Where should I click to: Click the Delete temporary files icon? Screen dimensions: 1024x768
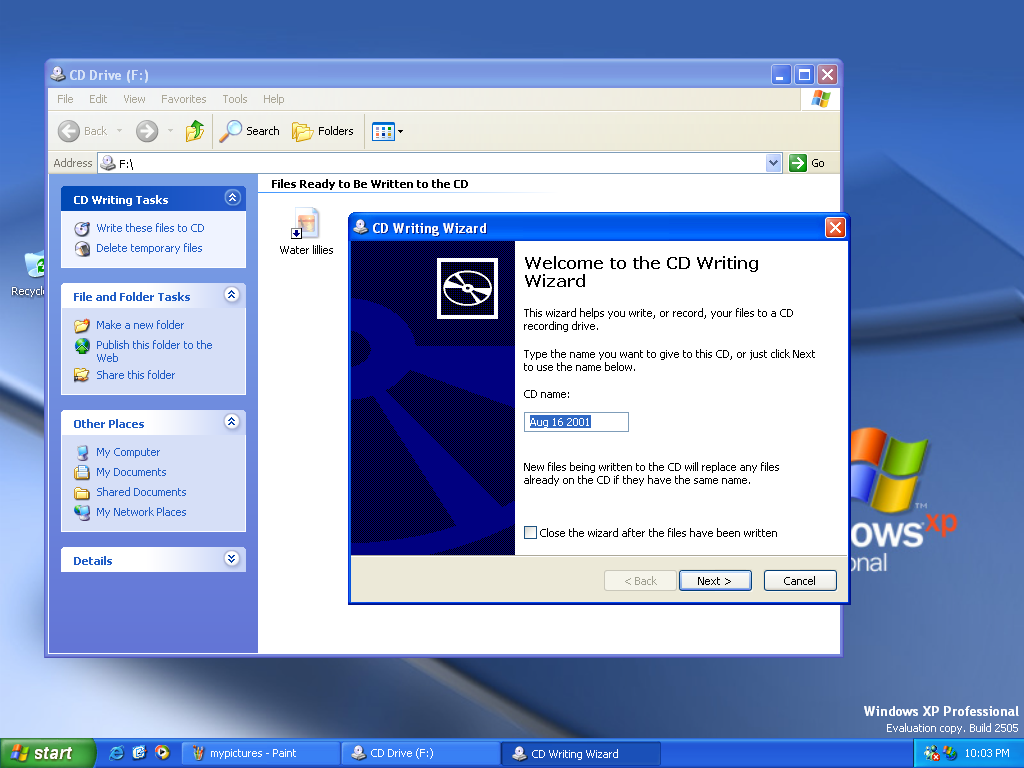82,249
